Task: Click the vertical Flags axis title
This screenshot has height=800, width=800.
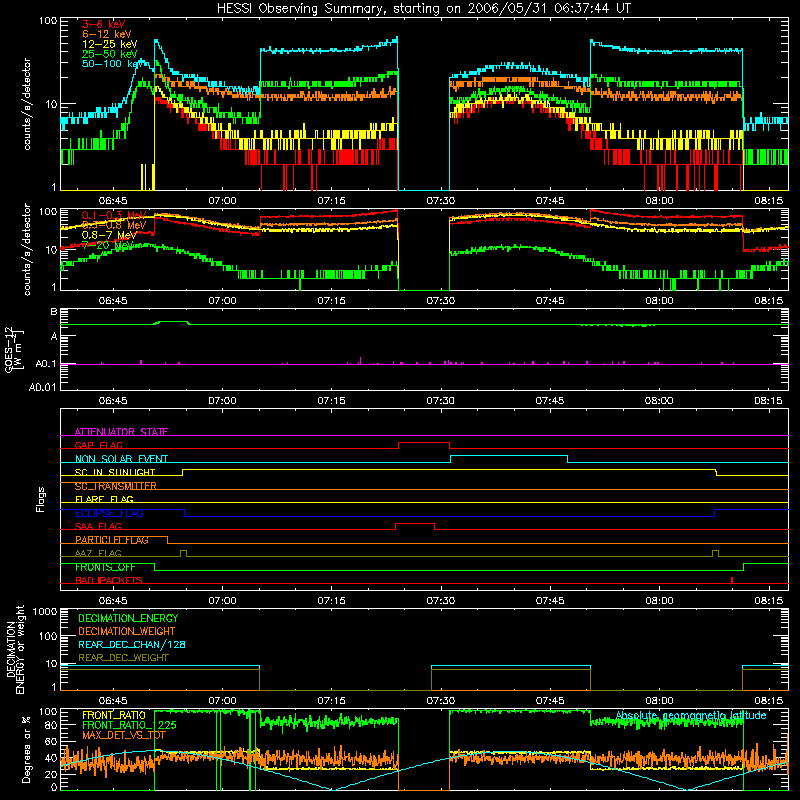Action: 41,499
